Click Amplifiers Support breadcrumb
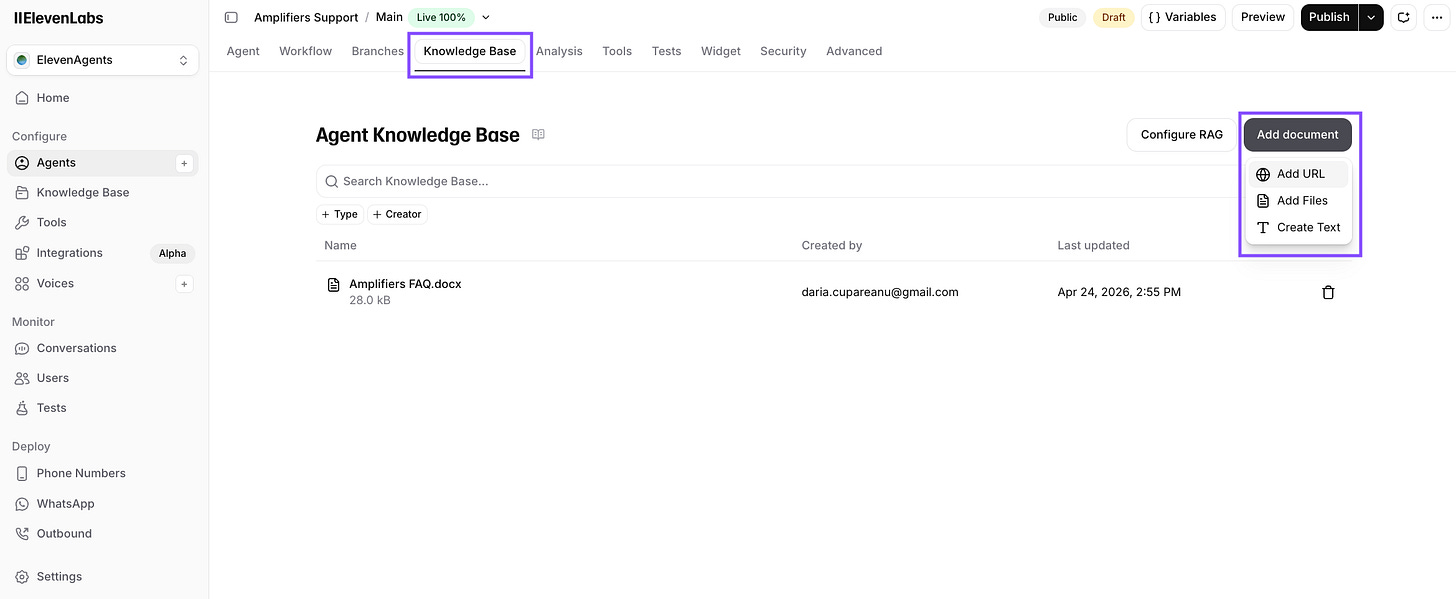The width and height of the screenshot is (1456, 599). pos(306,18)
